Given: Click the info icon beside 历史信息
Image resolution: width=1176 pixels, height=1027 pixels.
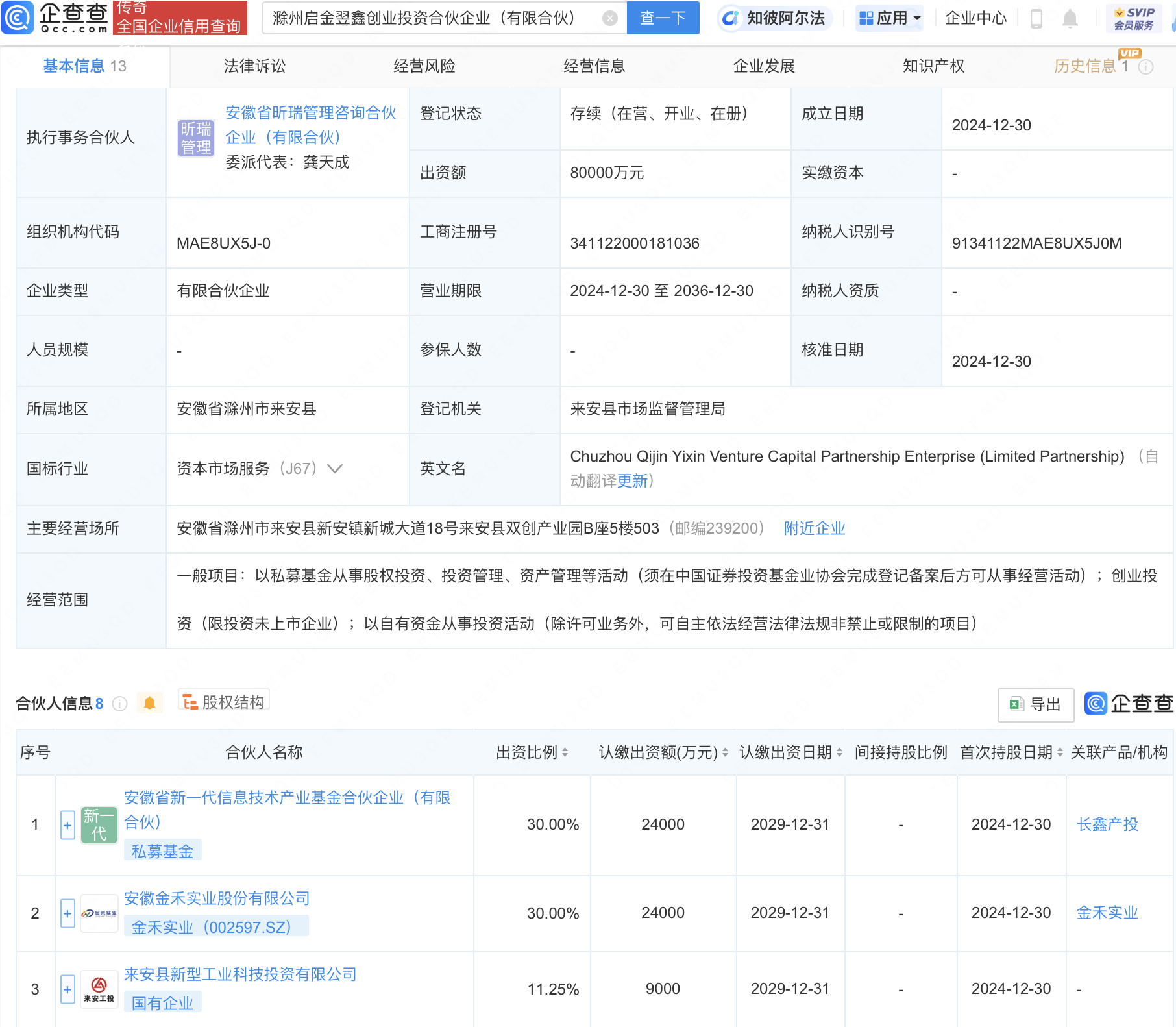Looking at the screenshot, I should coord(1146,67).
